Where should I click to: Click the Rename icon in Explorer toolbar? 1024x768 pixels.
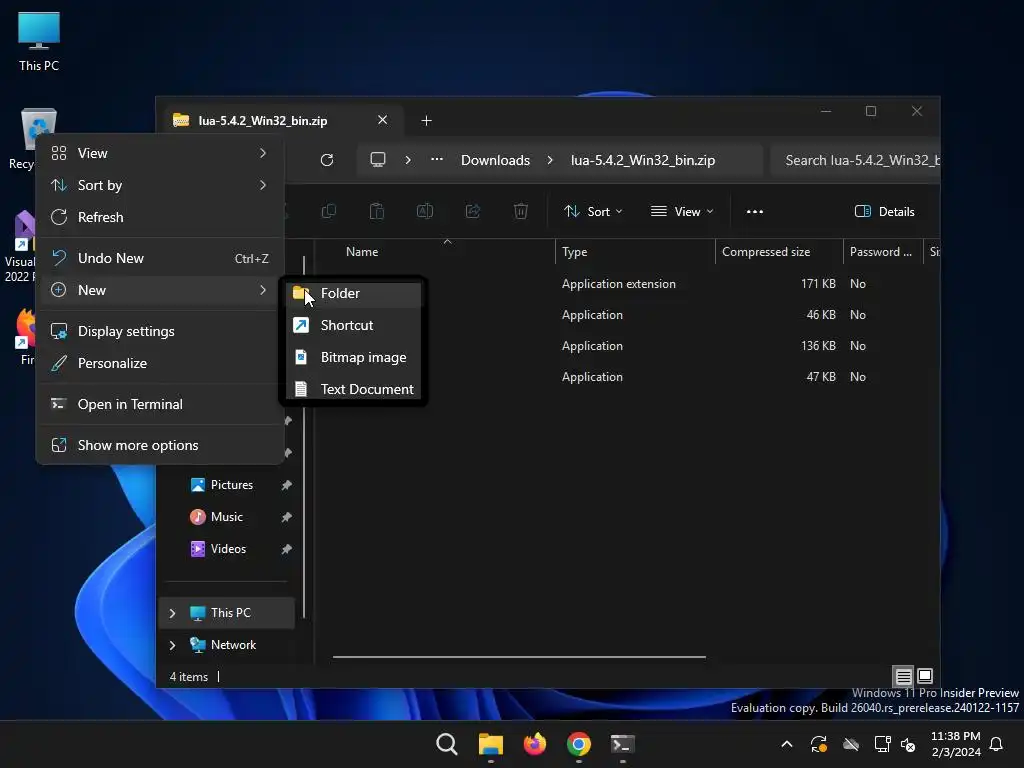pos(424,211)
